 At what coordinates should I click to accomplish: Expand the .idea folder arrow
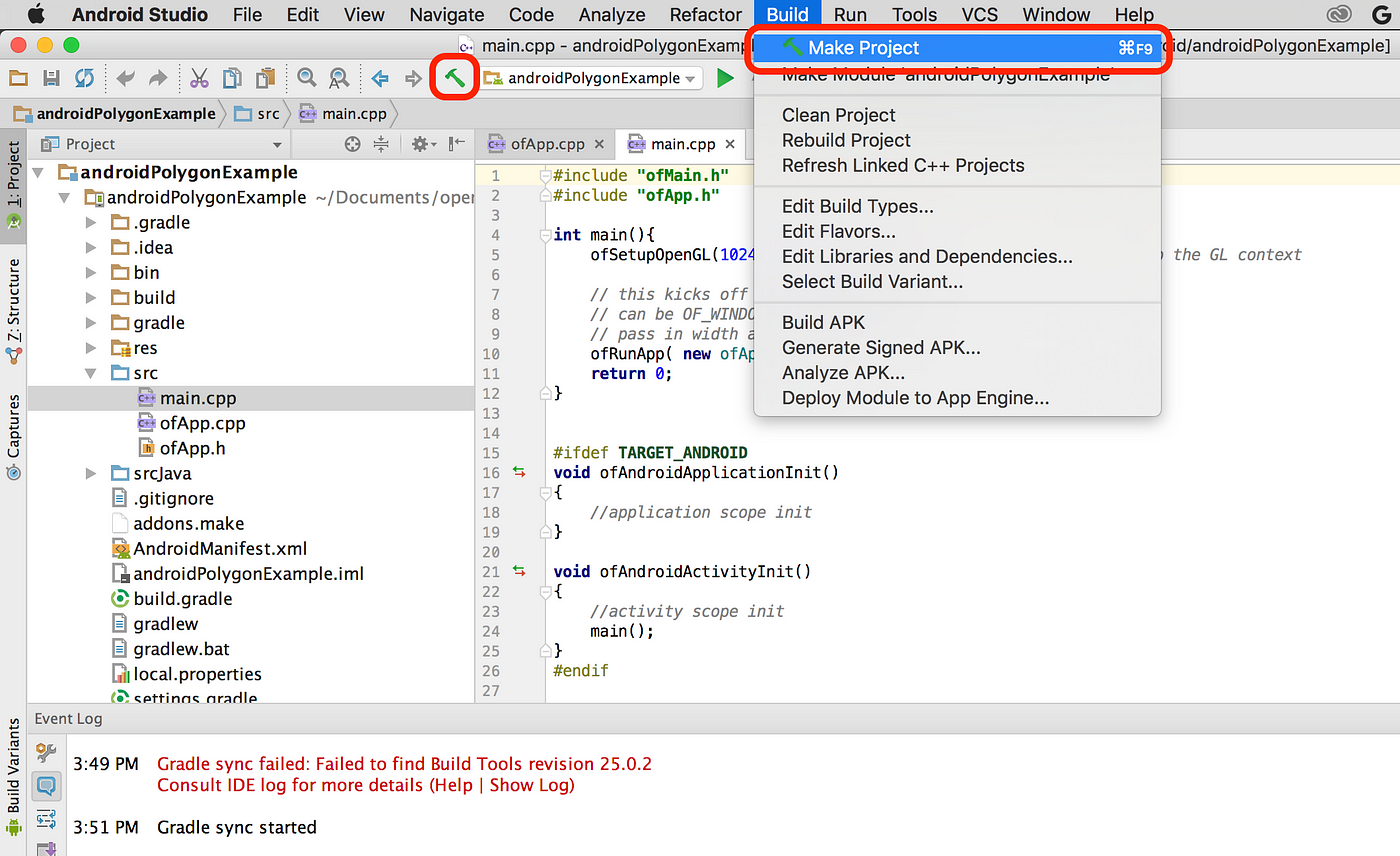(91, 247)
